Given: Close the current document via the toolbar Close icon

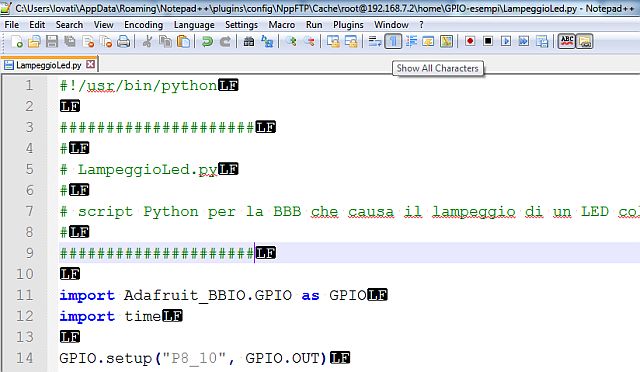Looking at the screenshot, I should coord(88,41).
